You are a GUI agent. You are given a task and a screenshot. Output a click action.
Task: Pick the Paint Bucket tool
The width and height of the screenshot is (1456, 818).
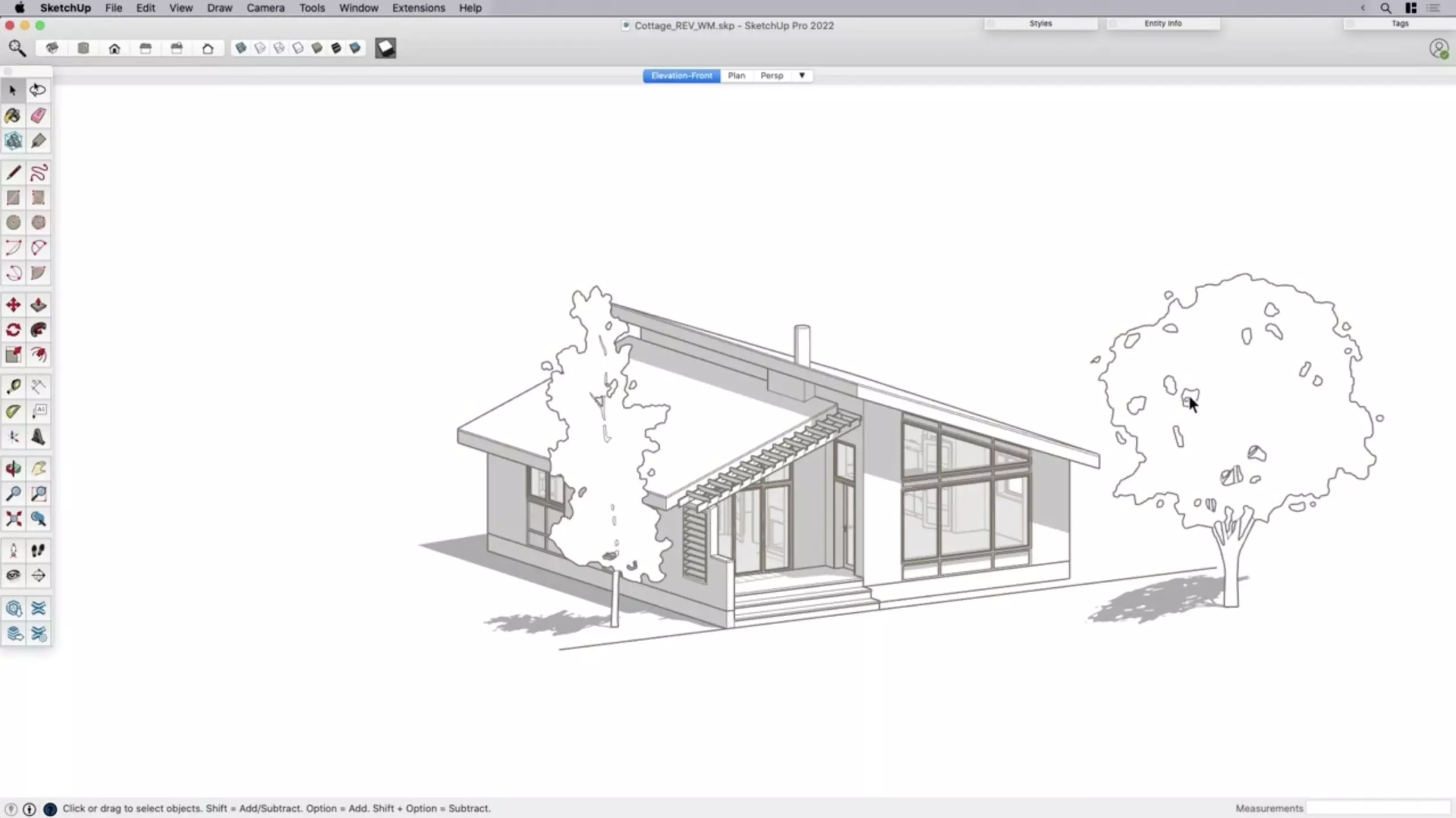pyautogui.click(x=13, y=115)
